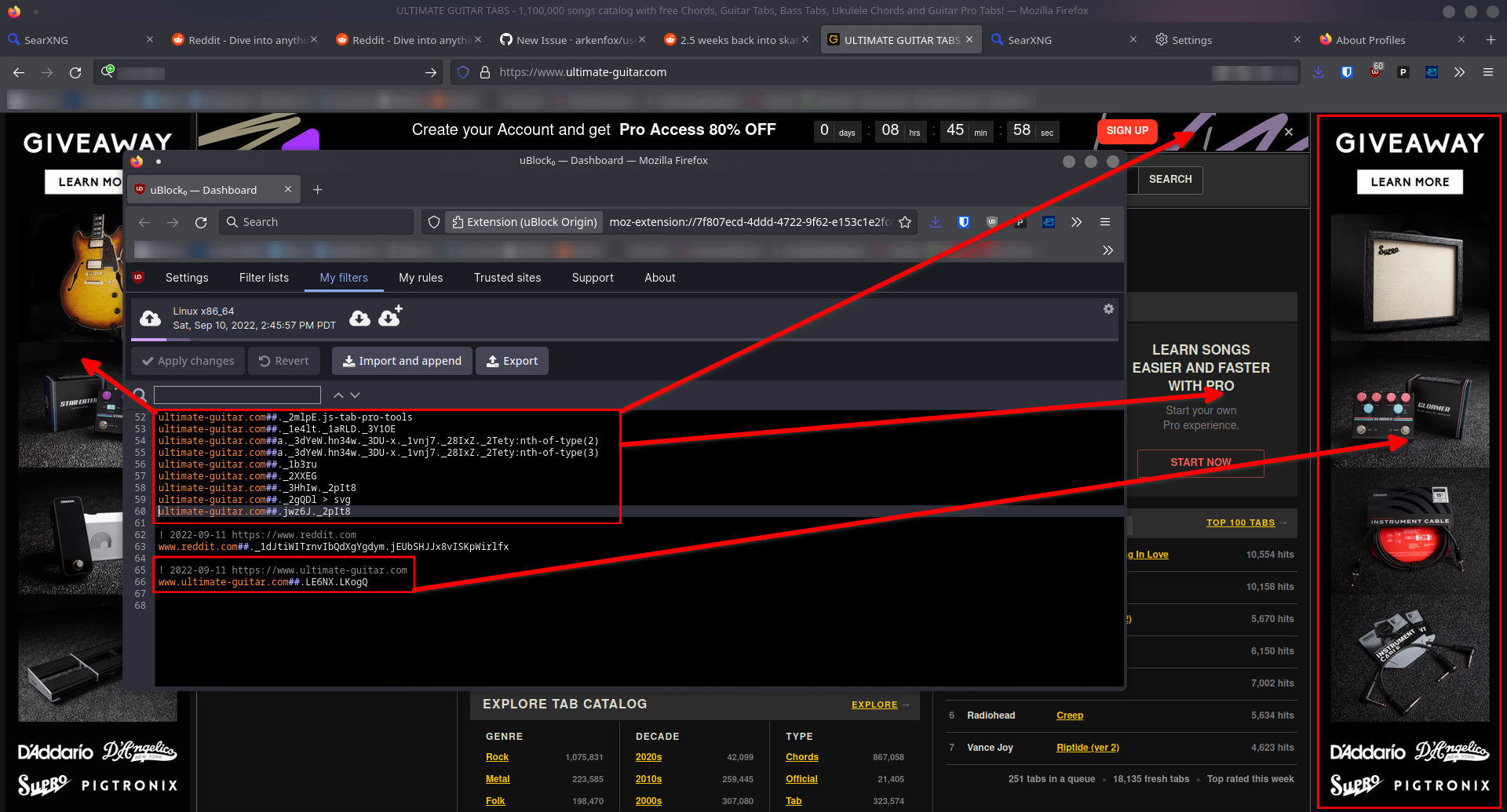Open the Rock genre link
Viewport: 1507px width, 812px height.
pos(497,757)
